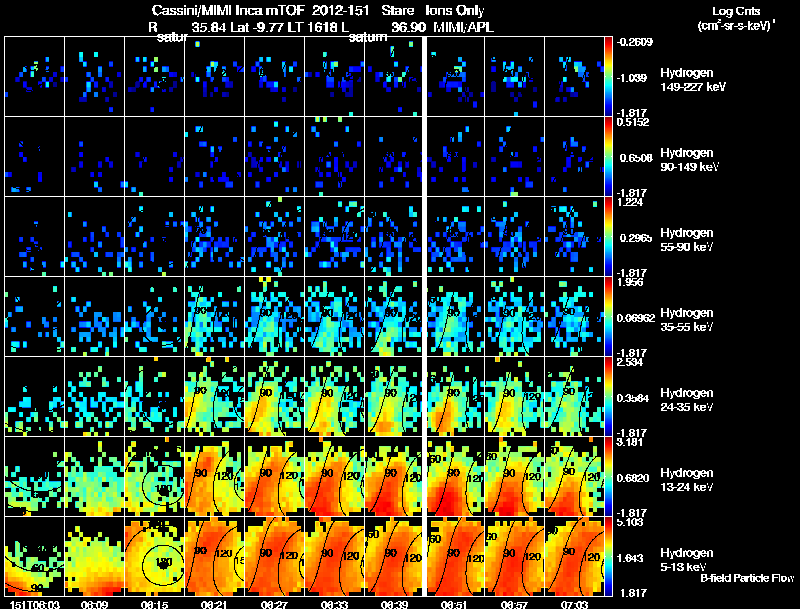Click the '06:39' time axis label
Viewport: 800px width, 609px height.
point(394,604)
